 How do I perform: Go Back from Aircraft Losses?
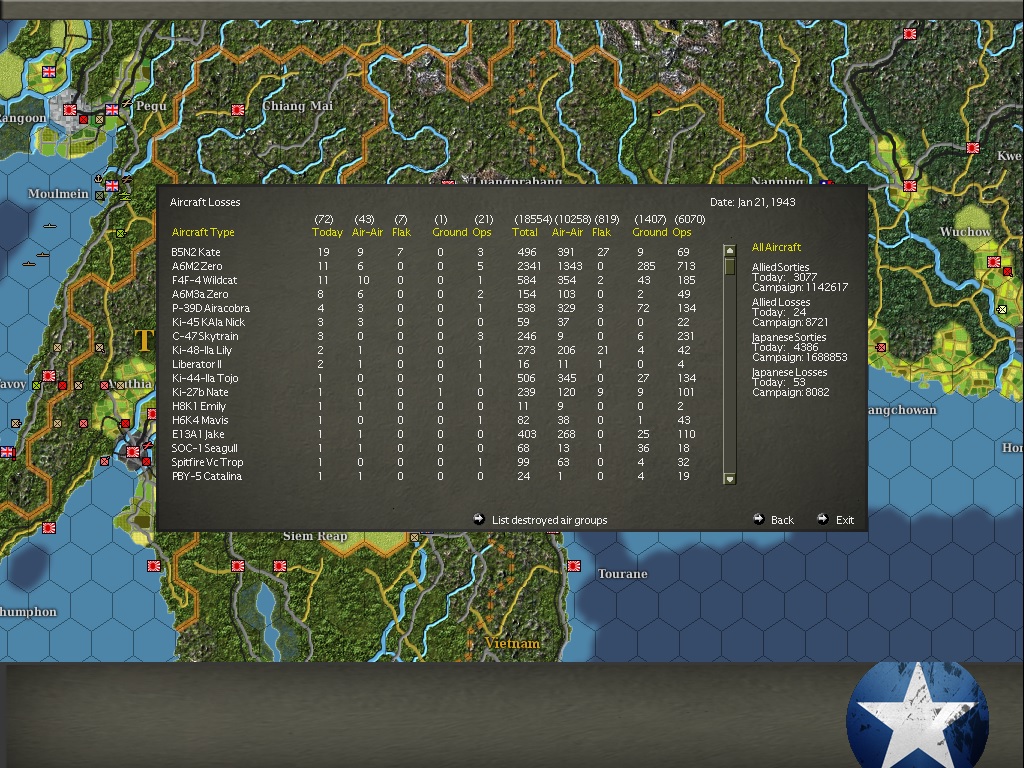click(782, 520)
